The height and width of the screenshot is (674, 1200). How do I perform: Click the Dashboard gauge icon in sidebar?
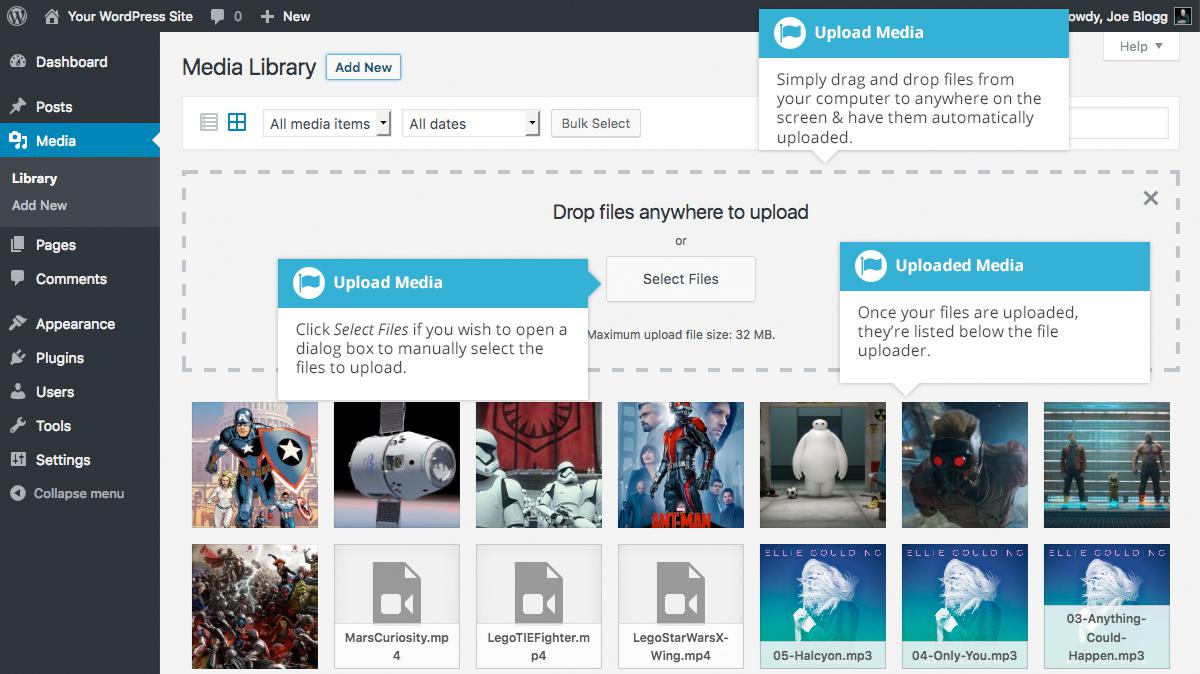[18, 62]
